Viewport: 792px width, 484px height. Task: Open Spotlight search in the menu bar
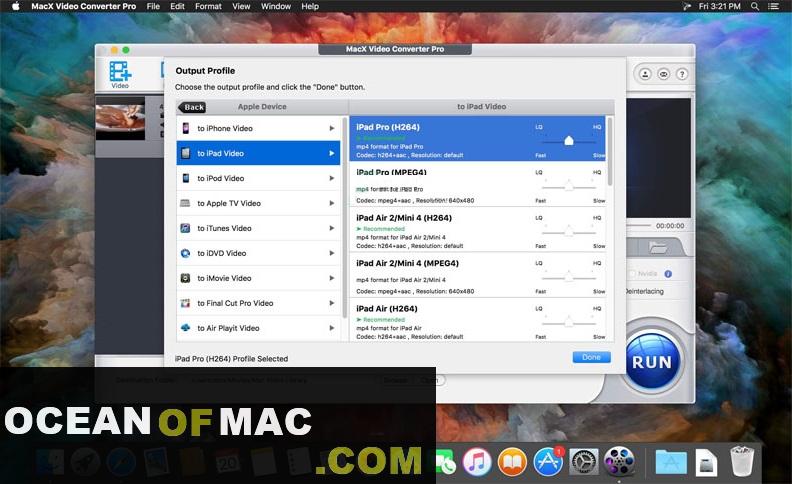click(755, 6)
